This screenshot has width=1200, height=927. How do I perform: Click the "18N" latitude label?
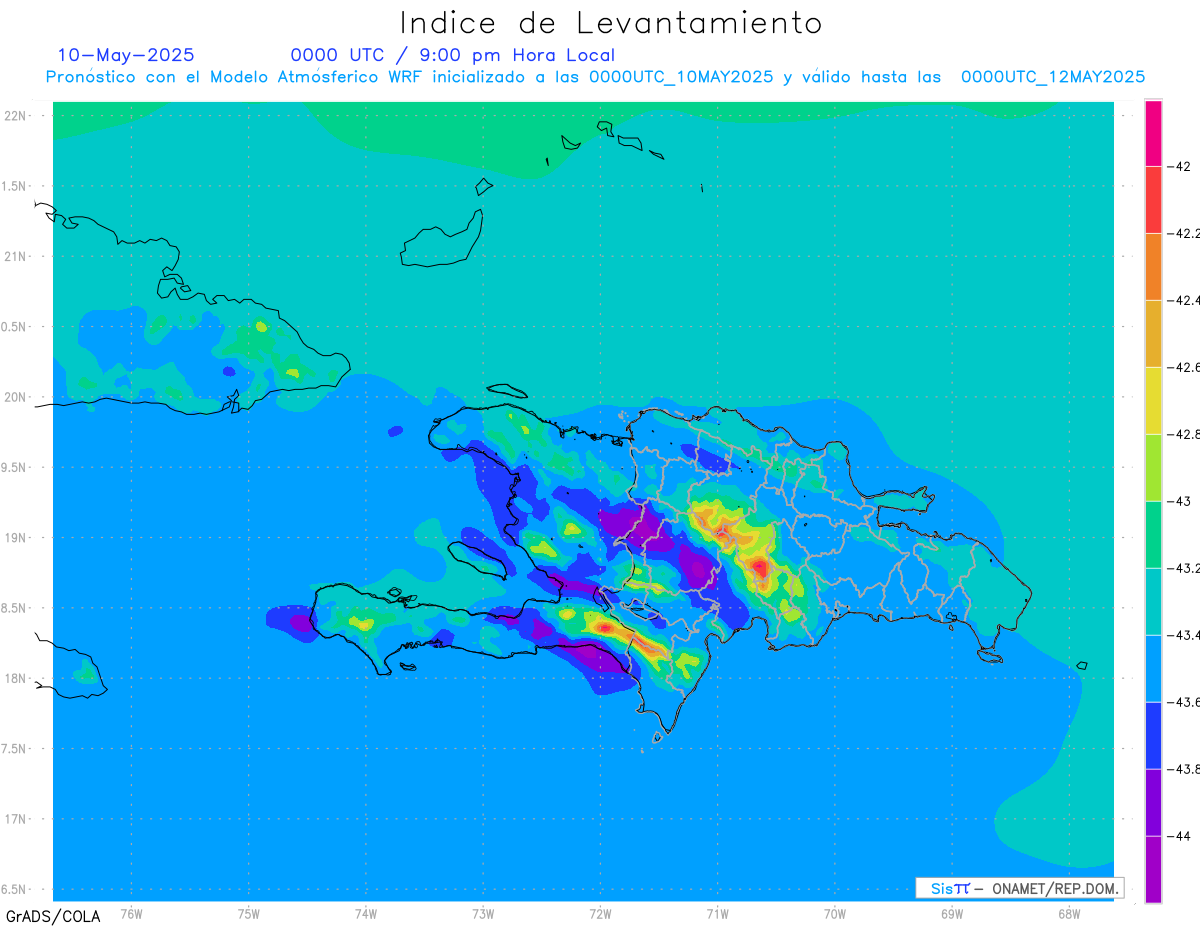click(x=15, y=678)
